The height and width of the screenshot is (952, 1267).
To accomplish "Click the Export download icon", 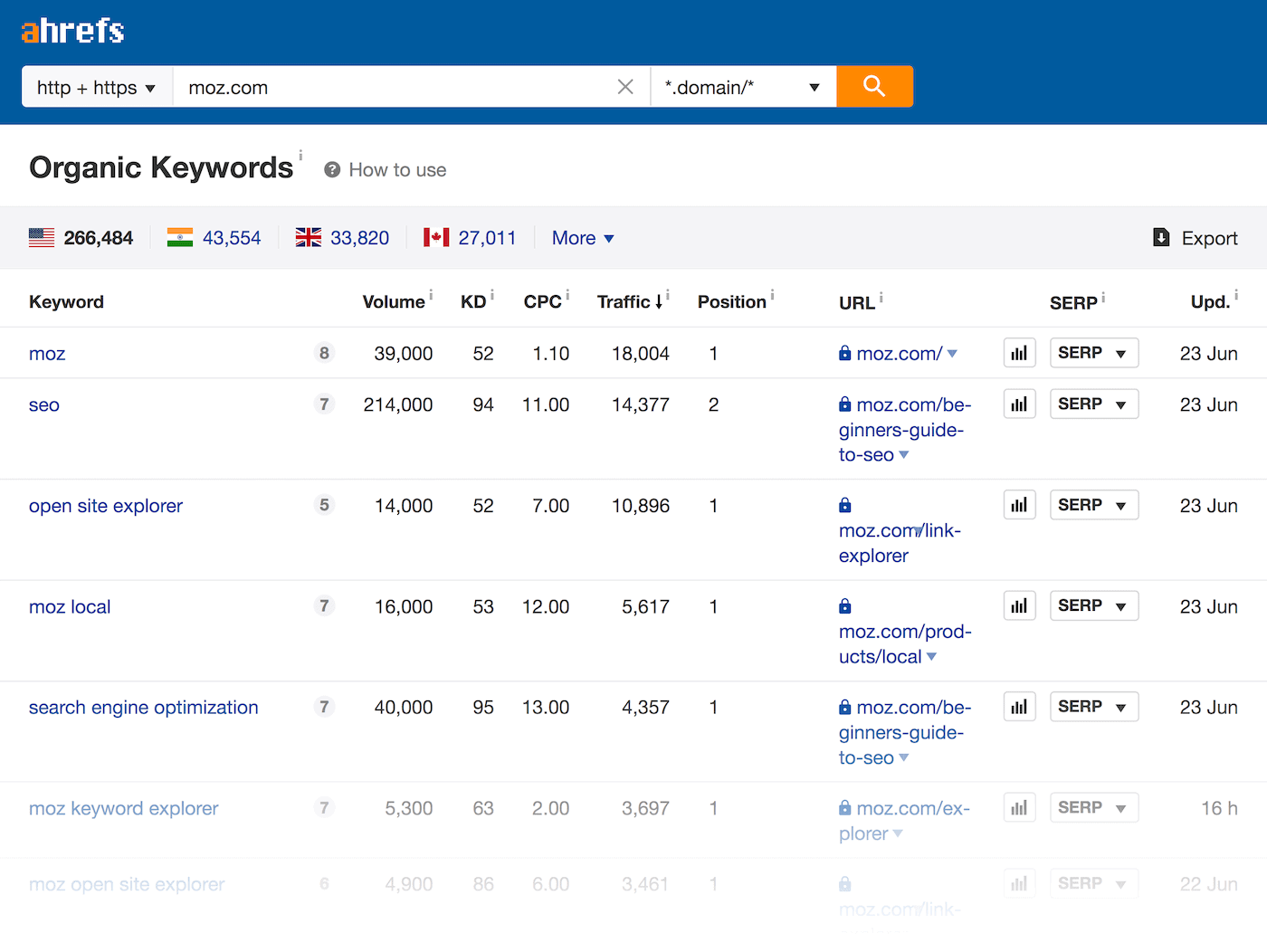I will click(x=1161, y=237).
